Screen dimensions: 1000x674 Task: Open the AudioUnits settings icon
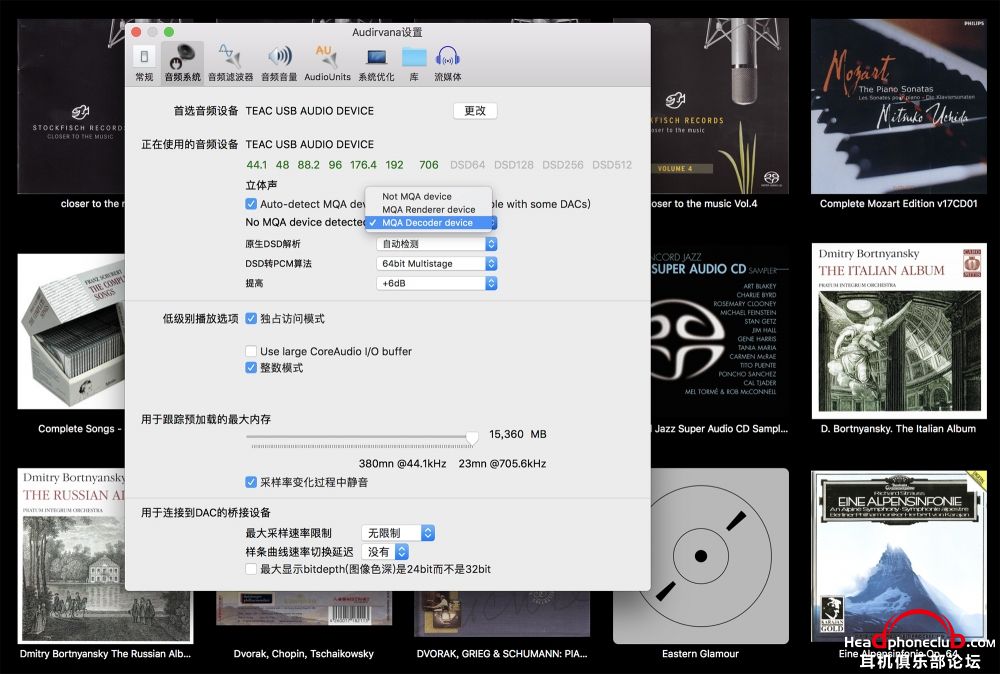pyautogui.click(x=327, y=62)
